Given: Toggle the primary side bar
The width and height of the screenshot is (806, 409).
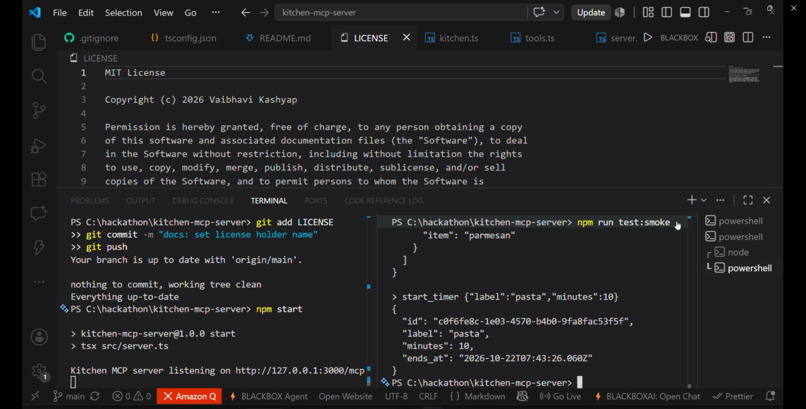Looking at the screenshot, I should click(667, 12).
